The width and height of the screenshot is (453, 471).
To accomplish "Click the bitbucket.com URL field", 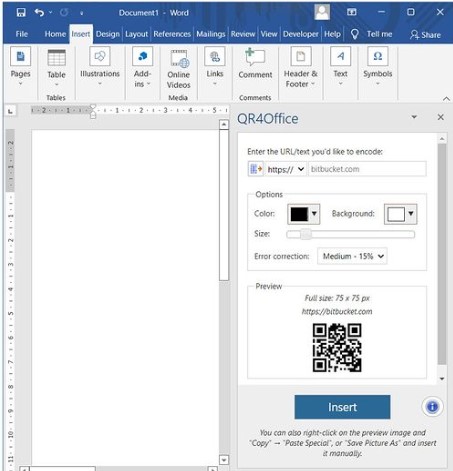I will (367, 169).
